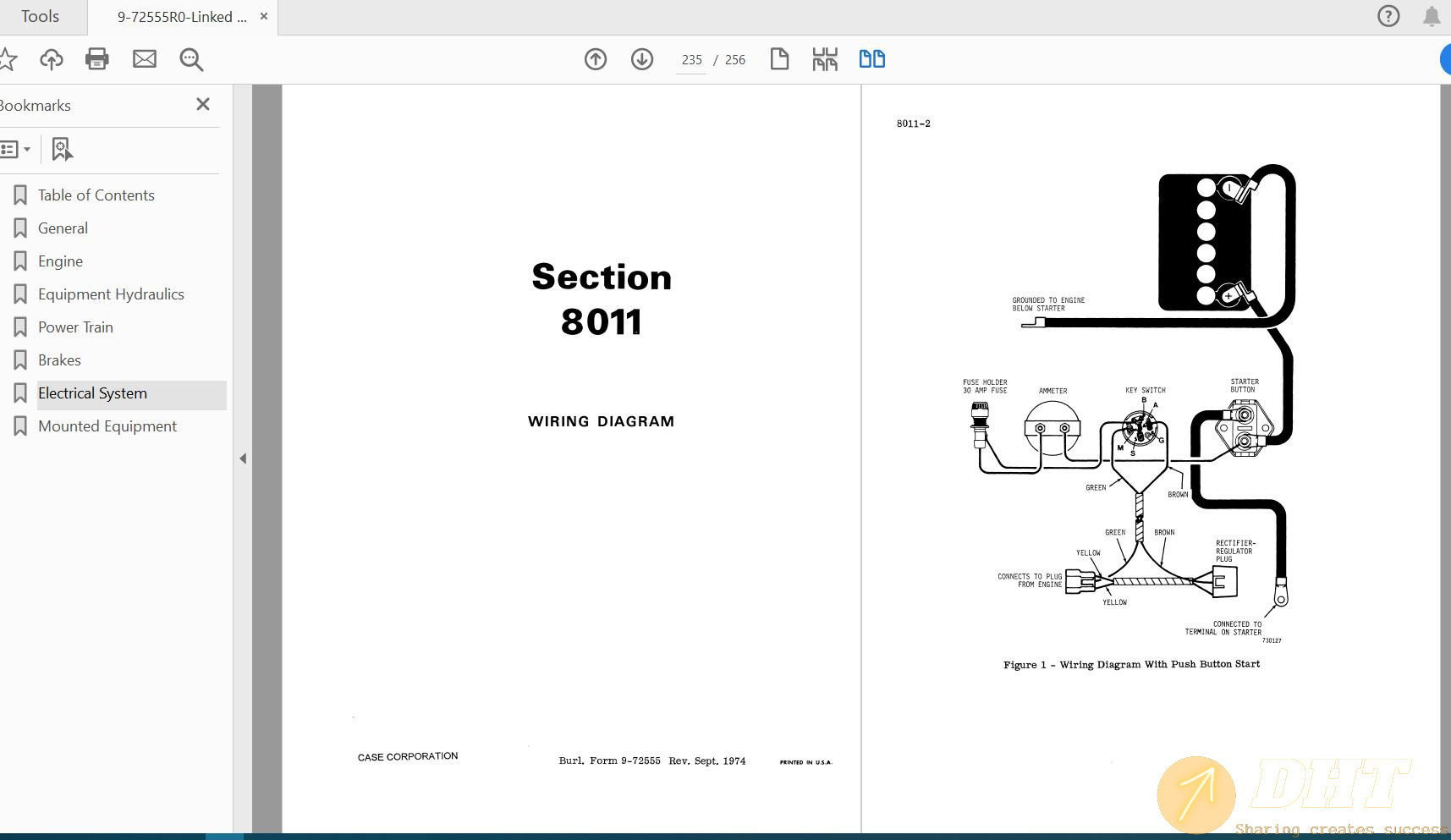Jump to the Table of Contents bookmark
This screenshot has height=840, width=1451.
96,195
